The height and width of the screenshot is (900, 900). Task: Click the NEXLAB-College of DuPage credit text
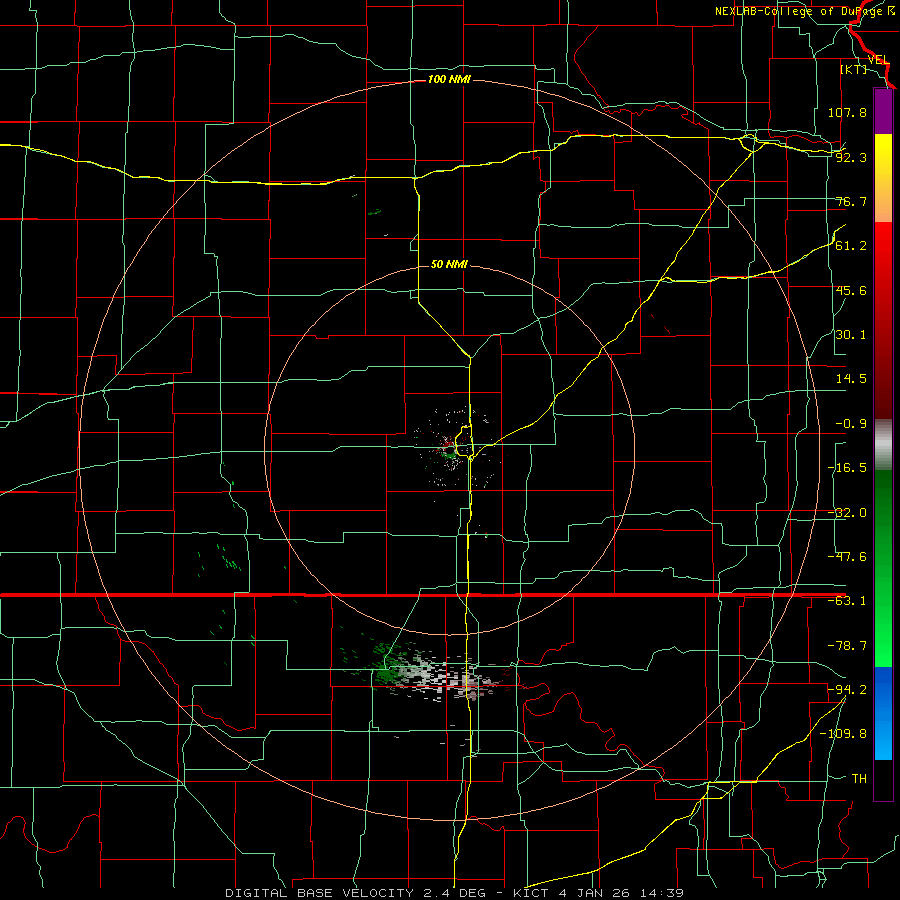tap(805, 11)
